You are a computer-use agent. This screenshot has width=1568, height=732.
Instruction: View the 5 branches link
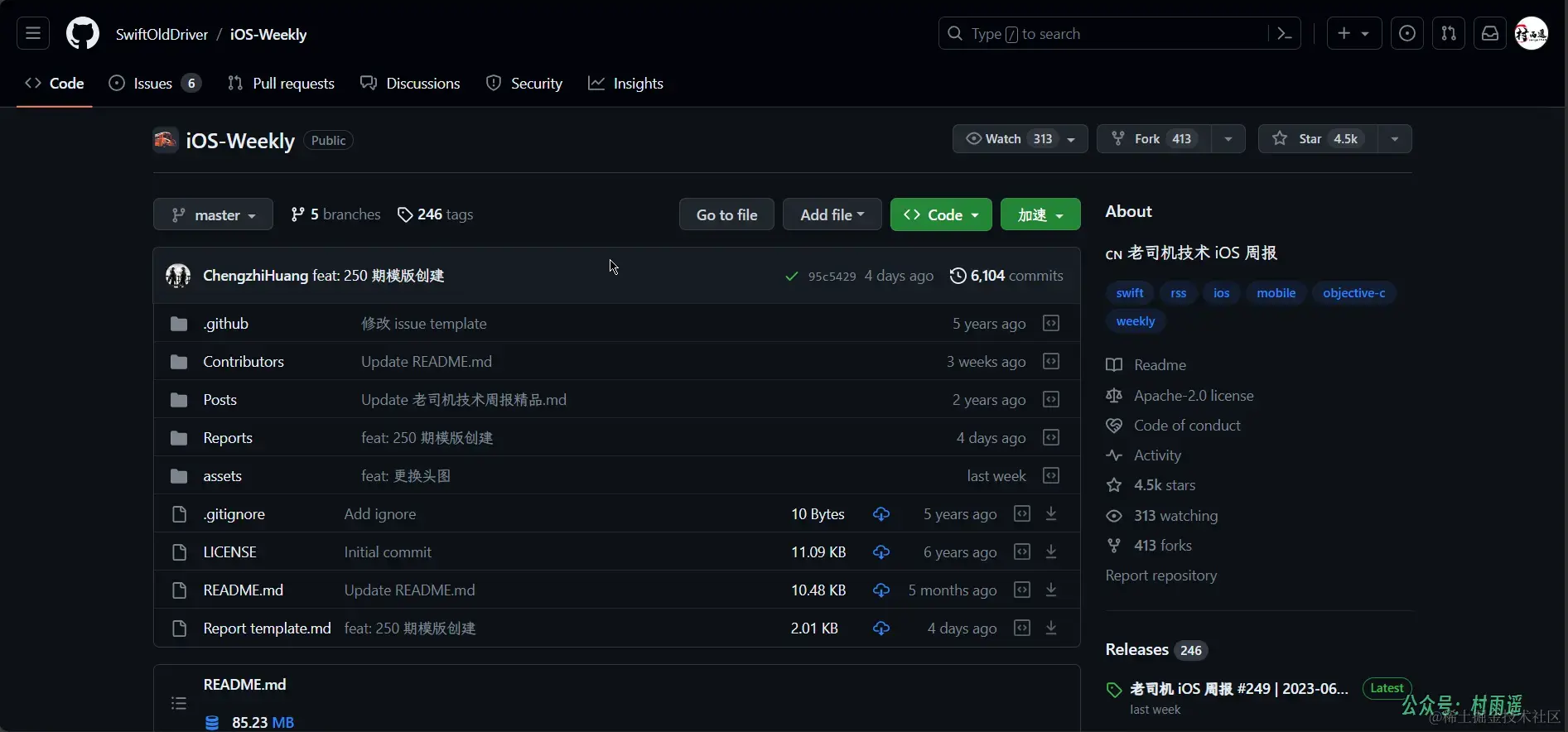click(x=335, y=214)
